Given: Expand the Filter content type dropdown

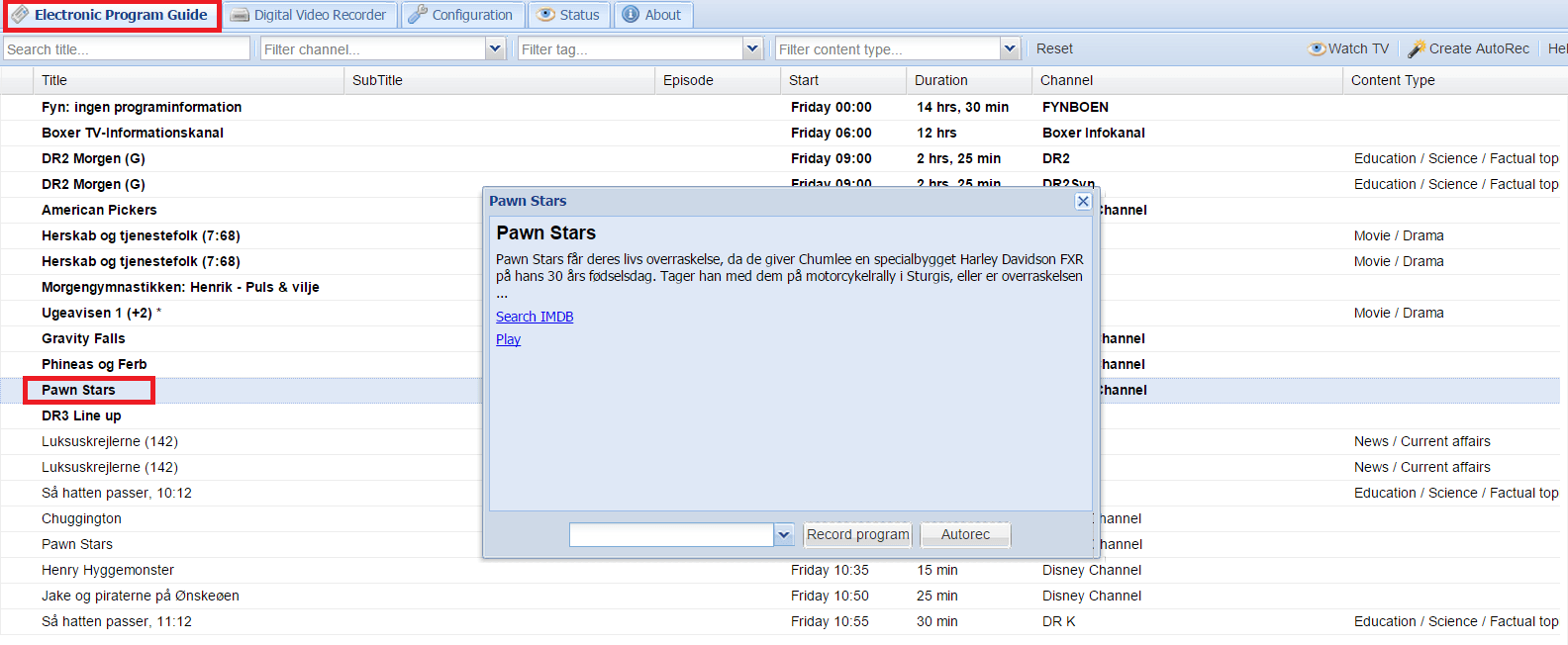Looking at the screenshot, I should pyautogui.click(x=1010, y=48).
